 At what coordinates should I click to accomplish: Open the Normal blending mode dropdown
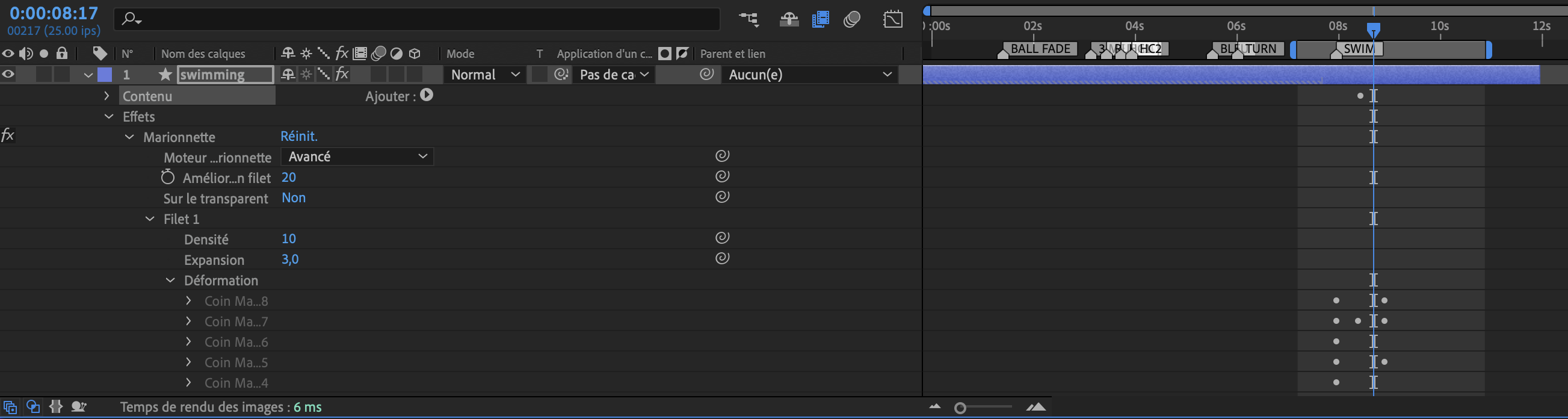485,74
